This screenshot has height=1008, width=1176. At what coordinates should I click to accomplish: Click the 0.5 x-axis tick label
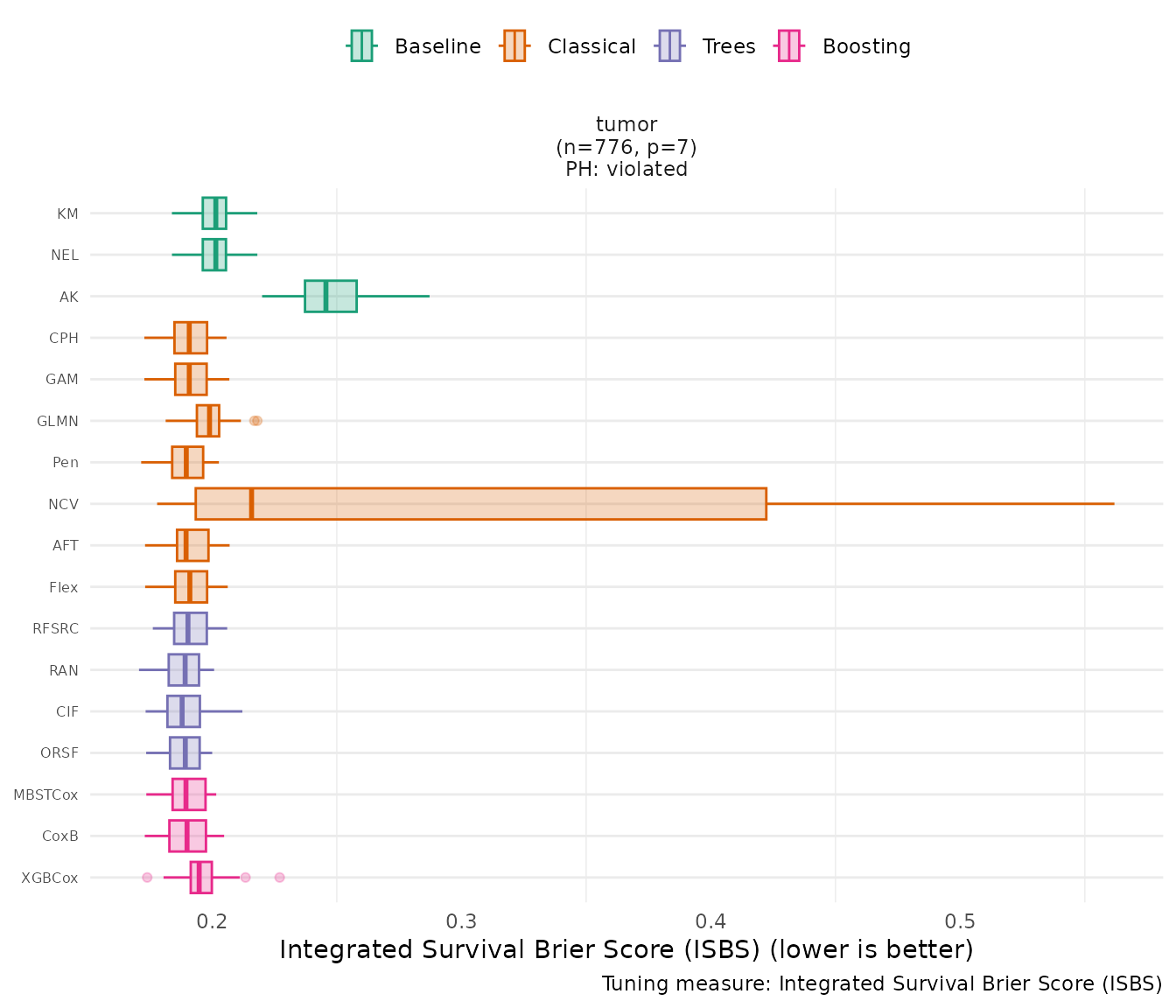[x=960, y=921]
